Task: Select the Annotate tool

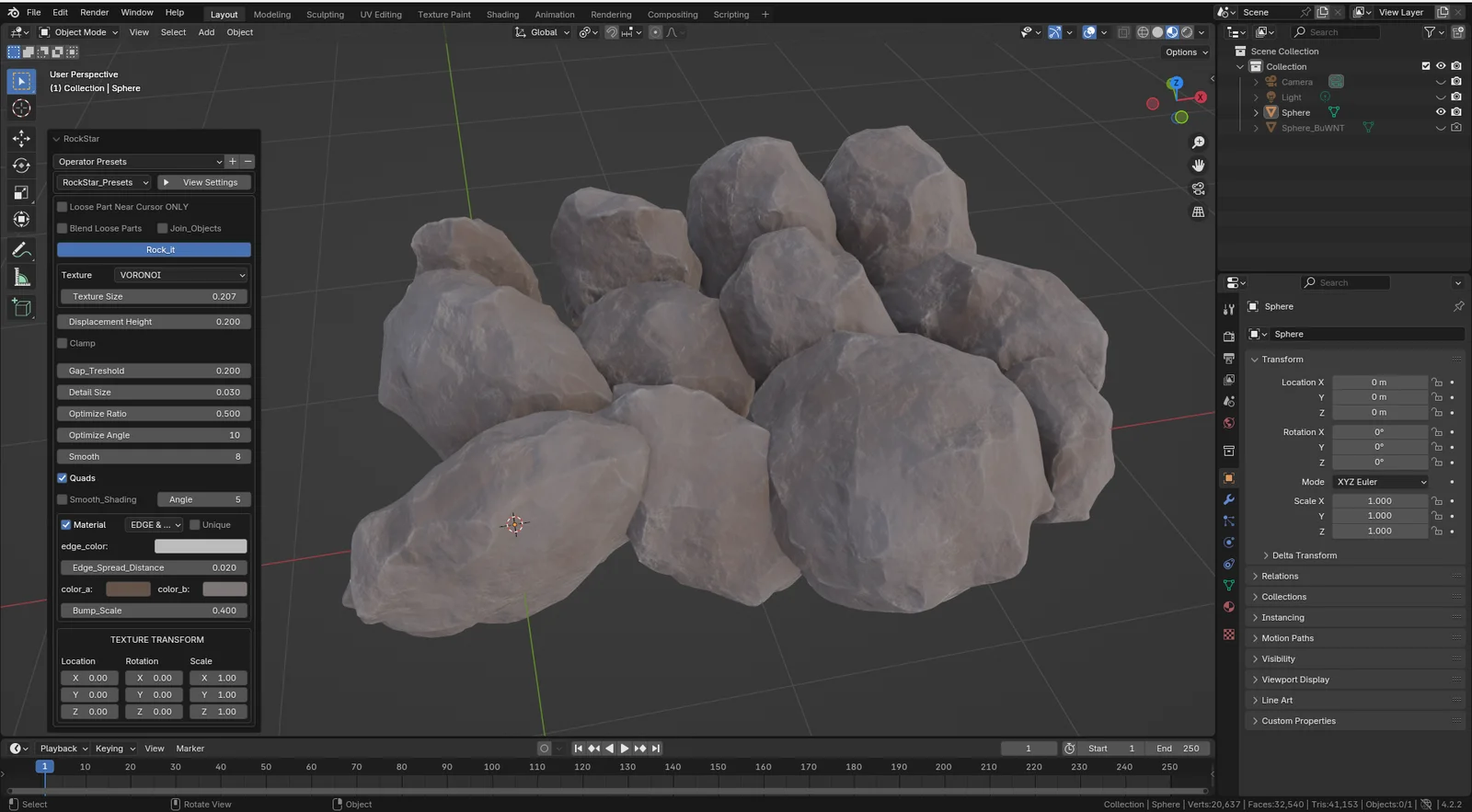Action: tap(21, 250)
